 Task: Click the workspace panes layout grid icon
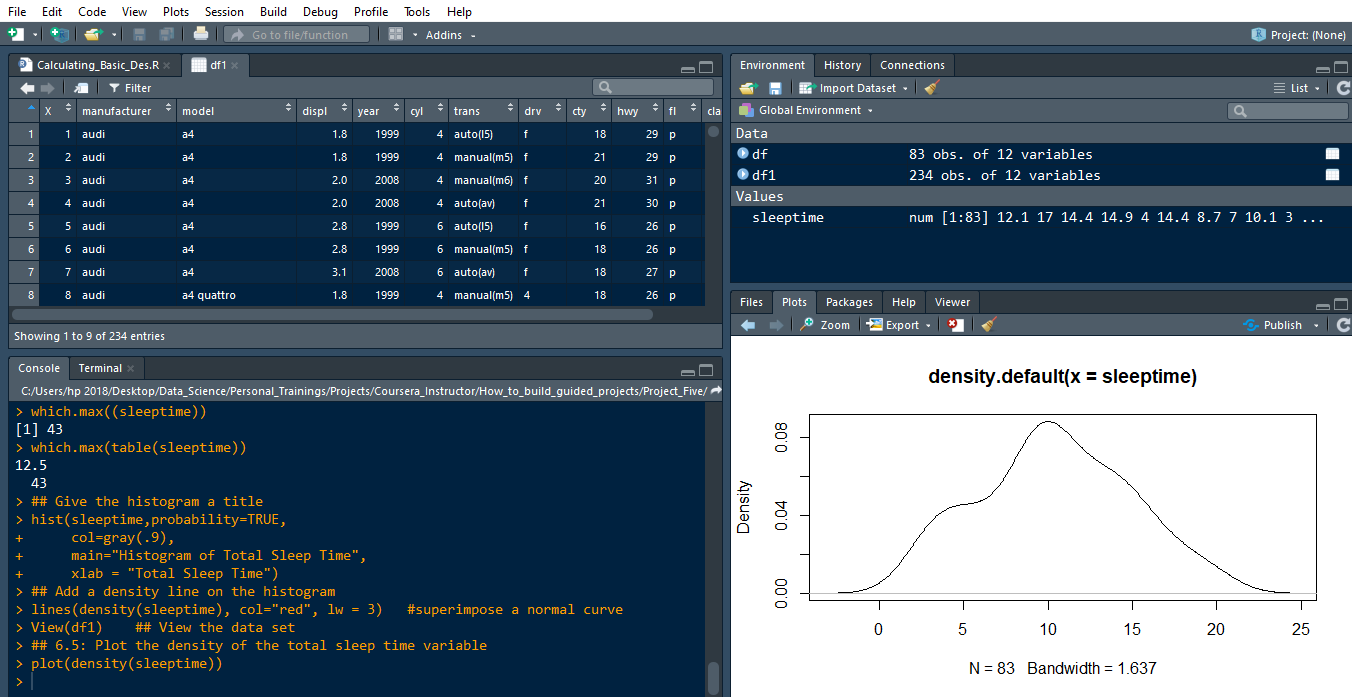tap(396, 35)
